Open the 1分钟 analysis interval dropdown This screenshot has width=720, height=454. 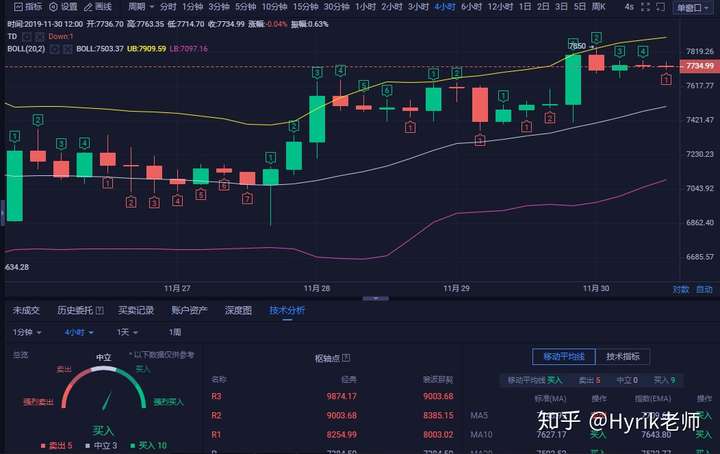click(27, 332)
